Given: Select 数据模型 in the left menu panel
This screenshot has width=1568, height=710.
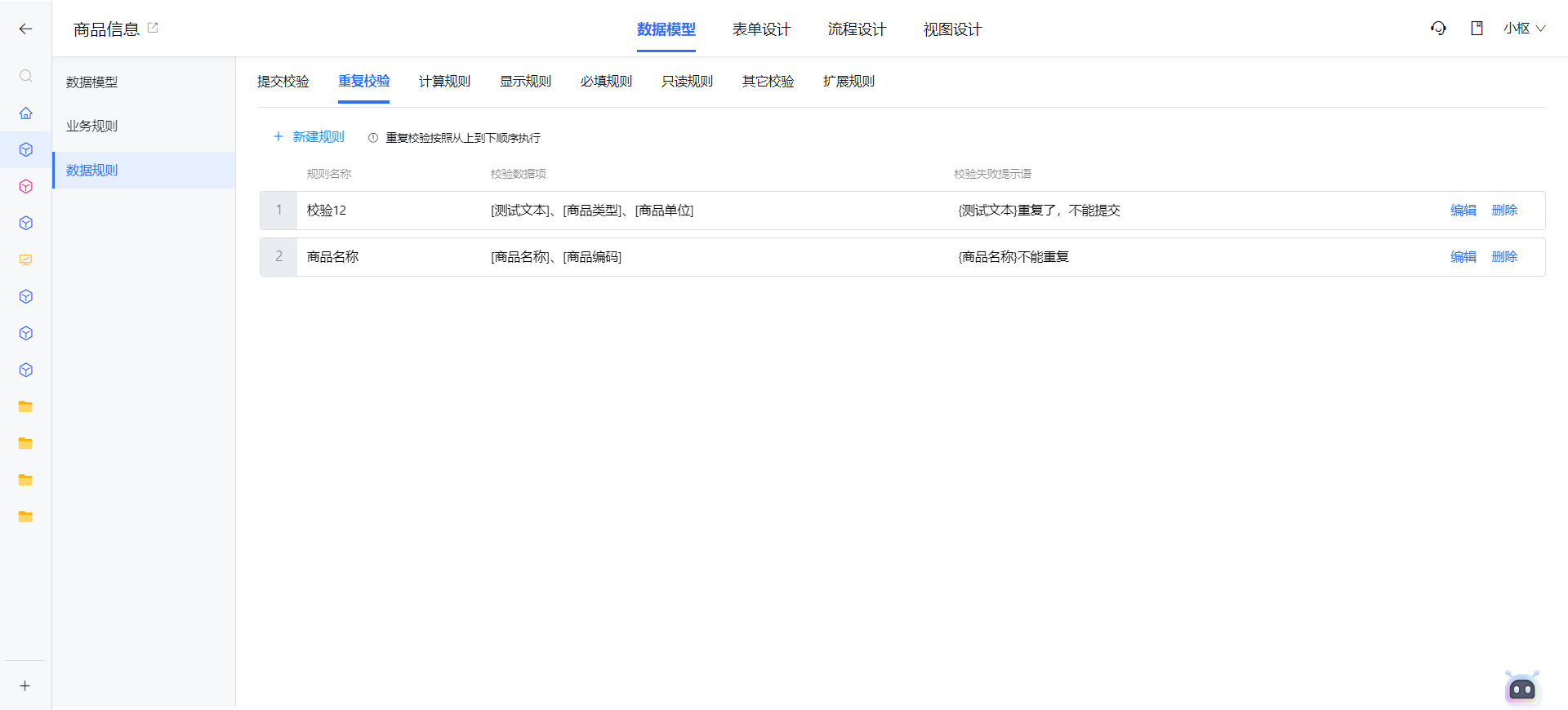Looking at the screenshot, I should coord(144,82).
